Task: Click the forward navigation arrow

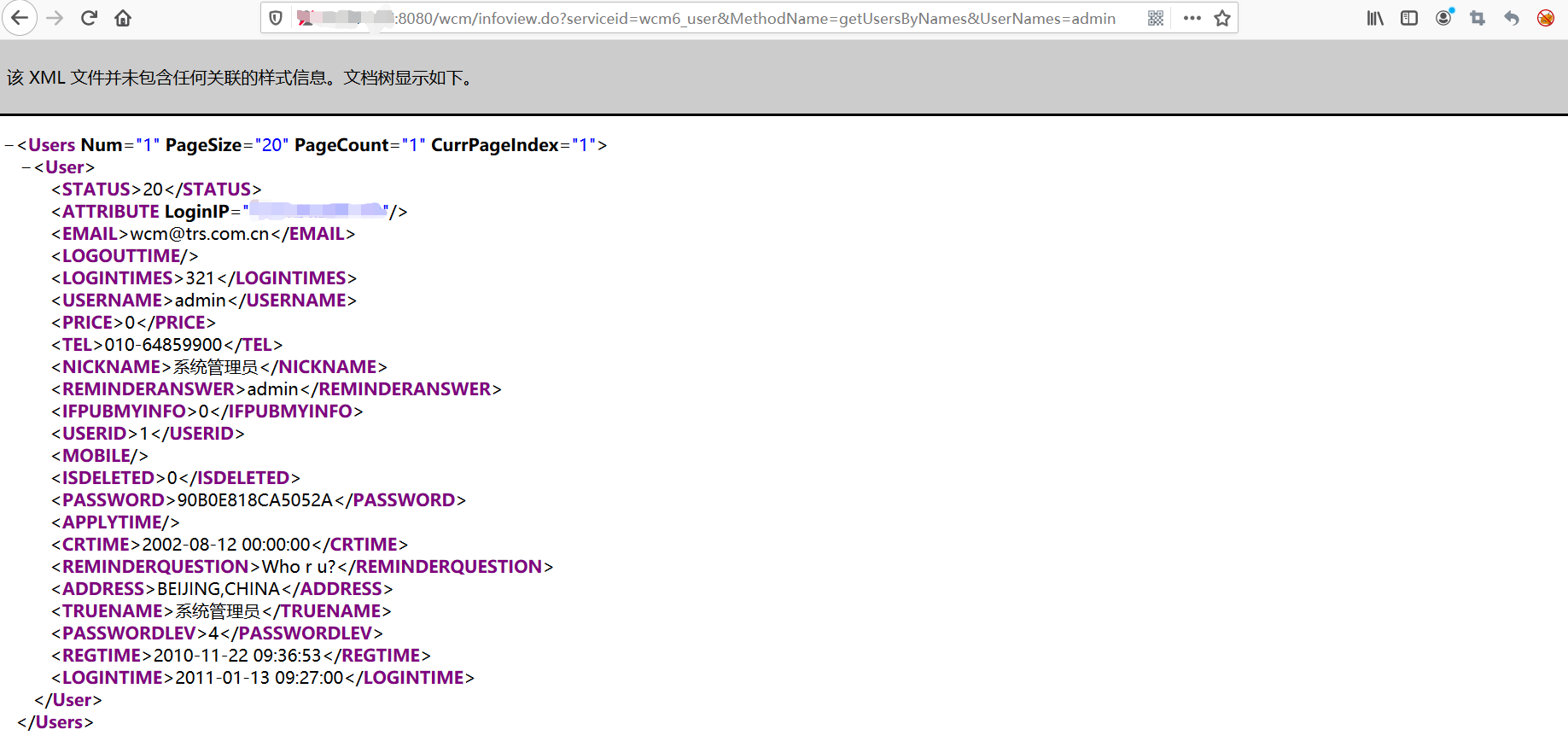Action: [55, 18]
